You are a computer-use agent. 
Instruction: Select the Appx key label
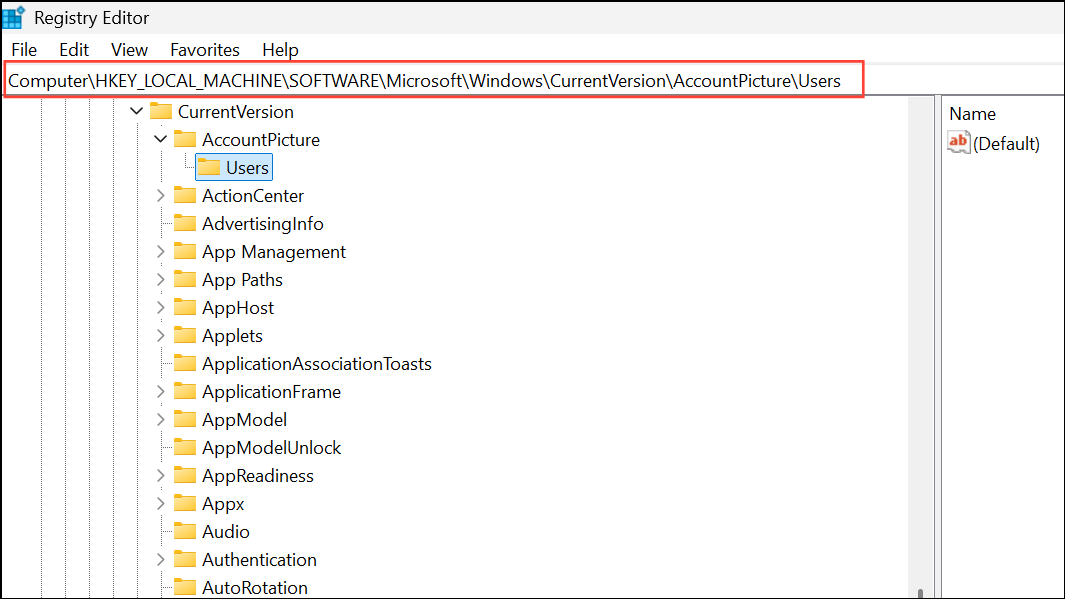[223, 504]
